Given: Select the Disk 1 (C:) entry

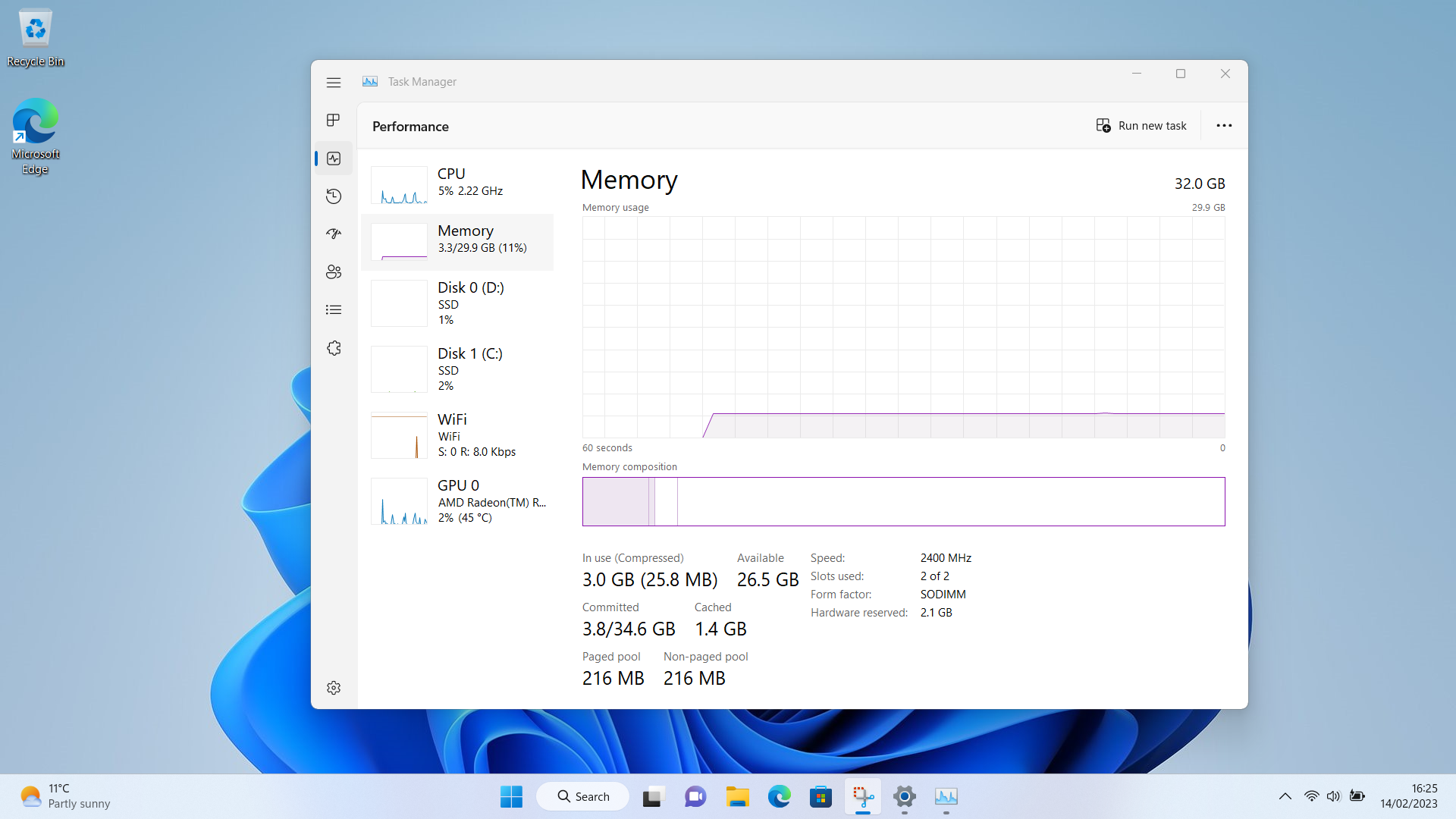Looking at the screenshot, I should (x=457, y=369).
